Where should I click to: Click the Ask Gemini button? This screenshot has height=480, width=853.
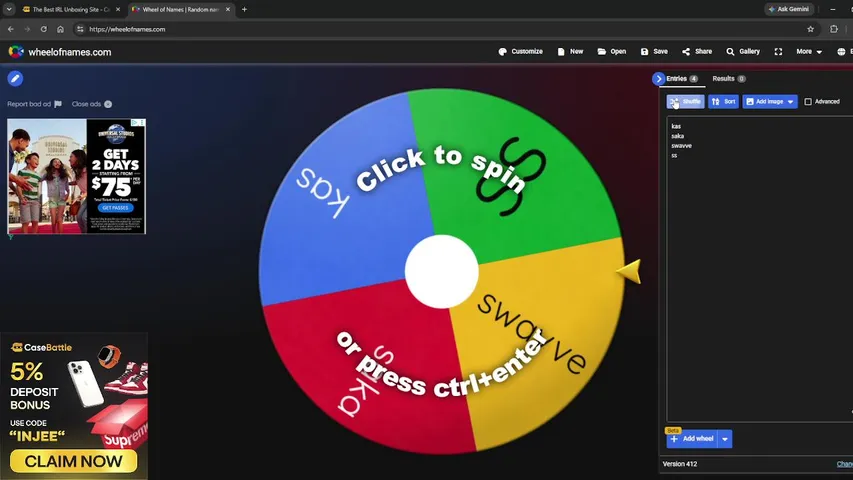tap(788, 9)
